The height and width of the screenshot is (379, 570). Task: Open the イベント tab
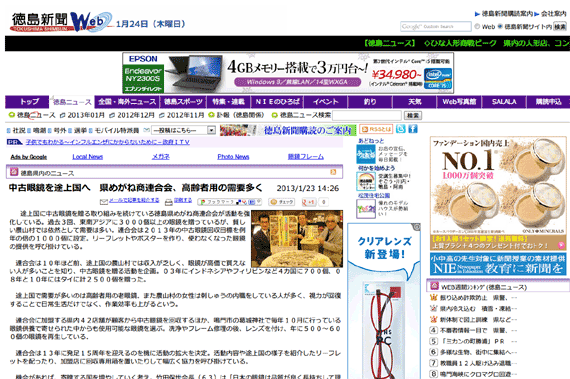pos(325,102)
